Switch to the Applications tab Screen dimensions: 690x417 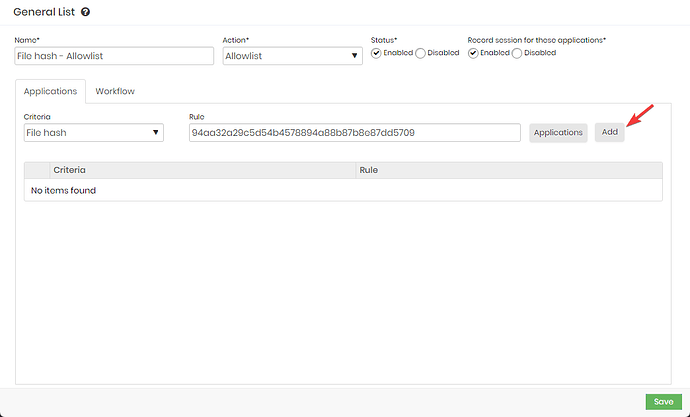point(50,91)
